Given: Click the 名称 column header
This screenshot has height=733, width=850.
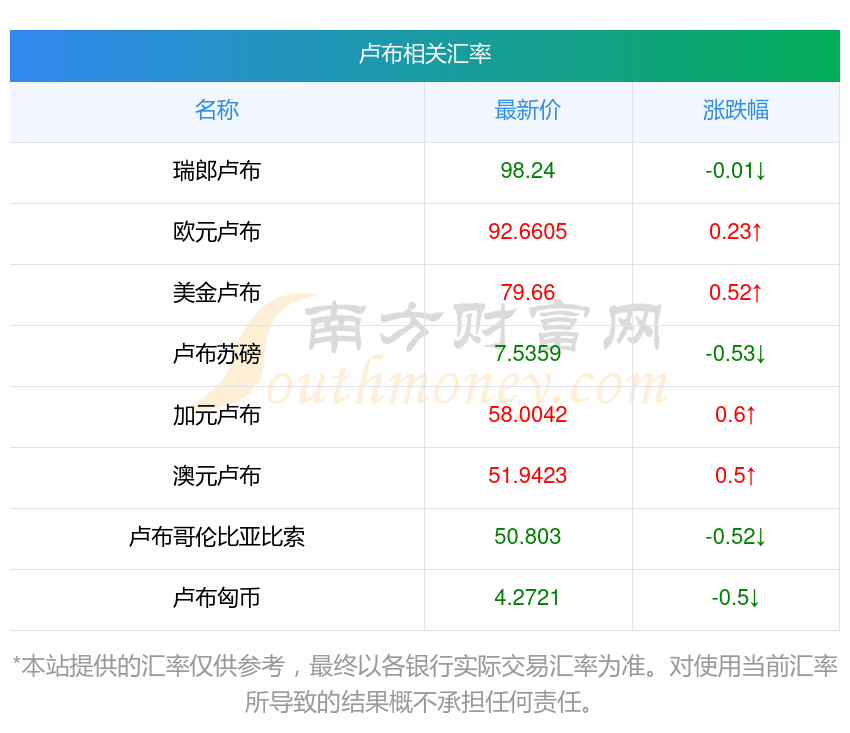Looking at the screenshot, I should pyautogui.click(x=217, y=110).
